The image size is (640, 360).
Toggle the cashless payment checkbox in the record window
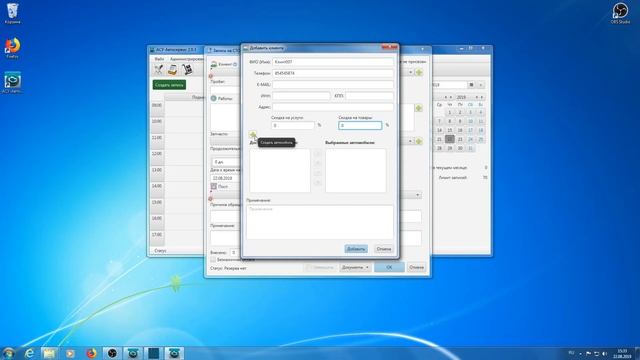click(213, 260)
